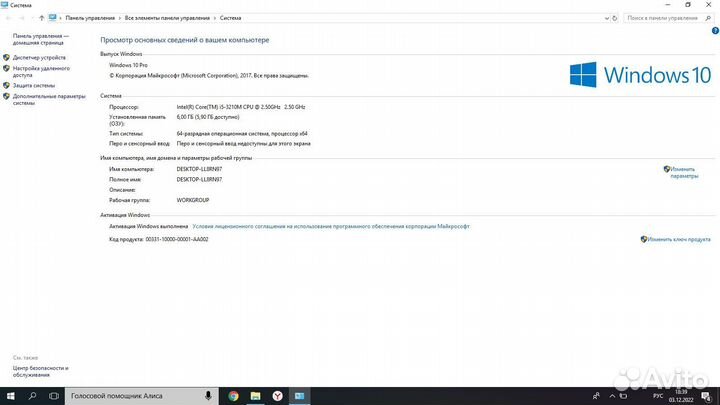Click Изменить параметры link
This screenshot has height=405, width=720.
coord(688,172)
